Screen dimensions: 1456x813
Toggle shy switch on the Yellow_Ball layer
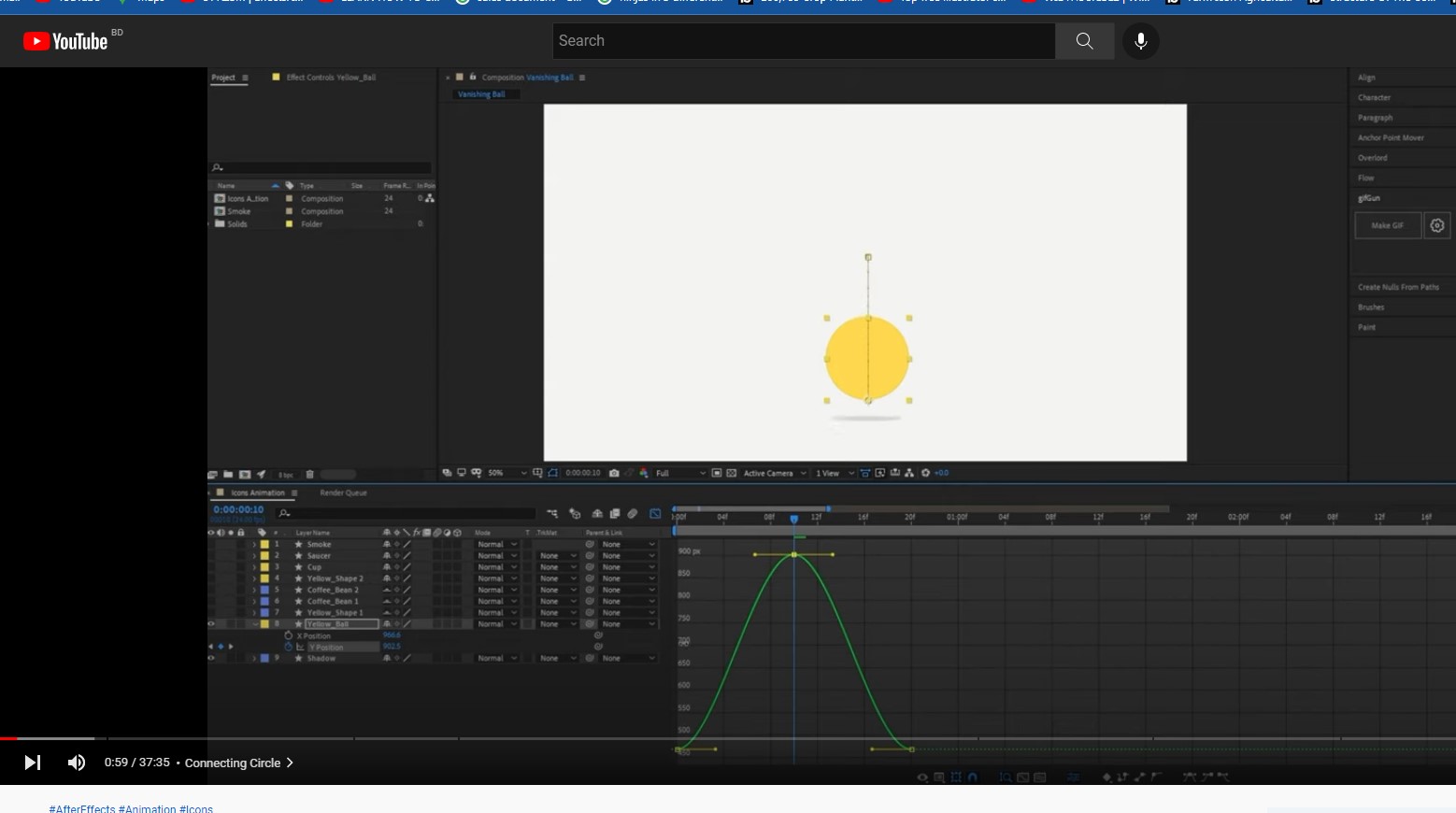tap(386, 623)
